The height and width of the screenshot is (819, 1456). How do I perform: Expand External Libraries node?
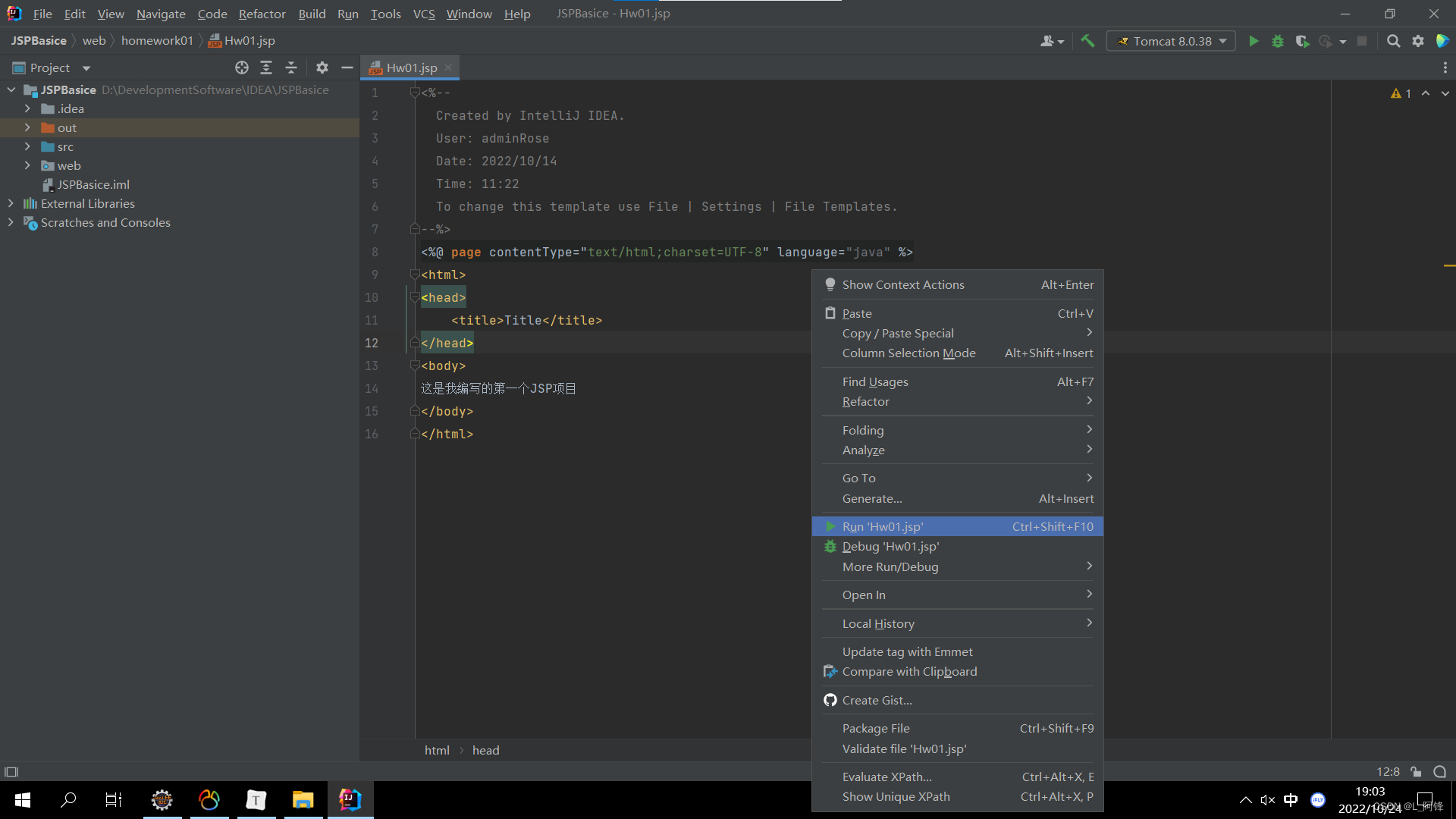[x=11, y=203]
